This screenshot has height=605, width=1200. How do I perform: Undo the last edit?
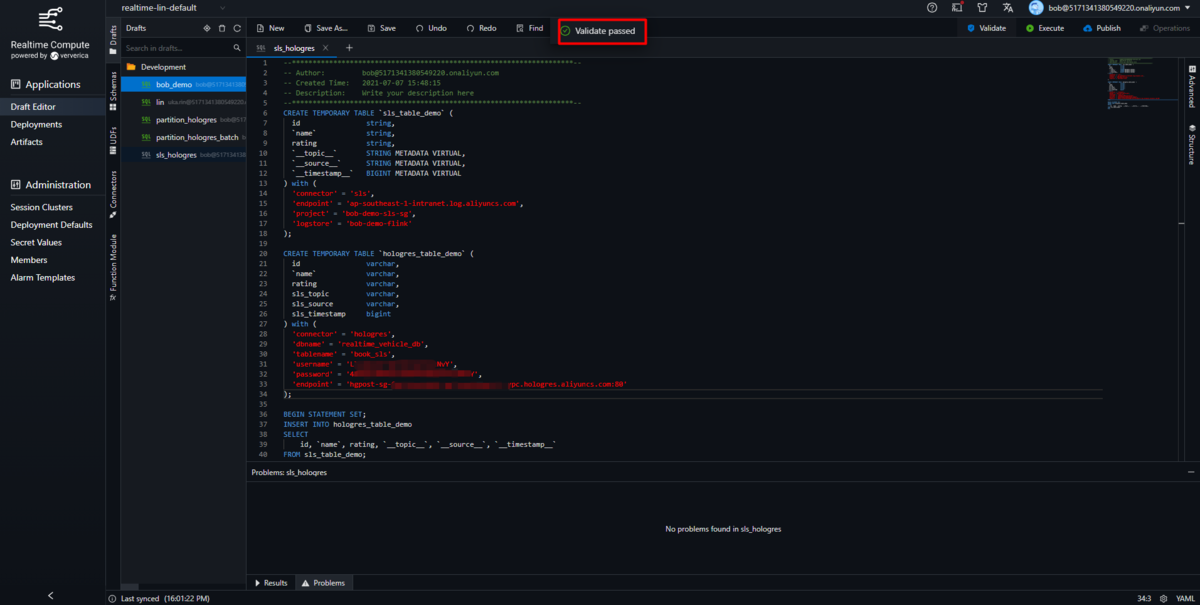[x=431, y=28]
